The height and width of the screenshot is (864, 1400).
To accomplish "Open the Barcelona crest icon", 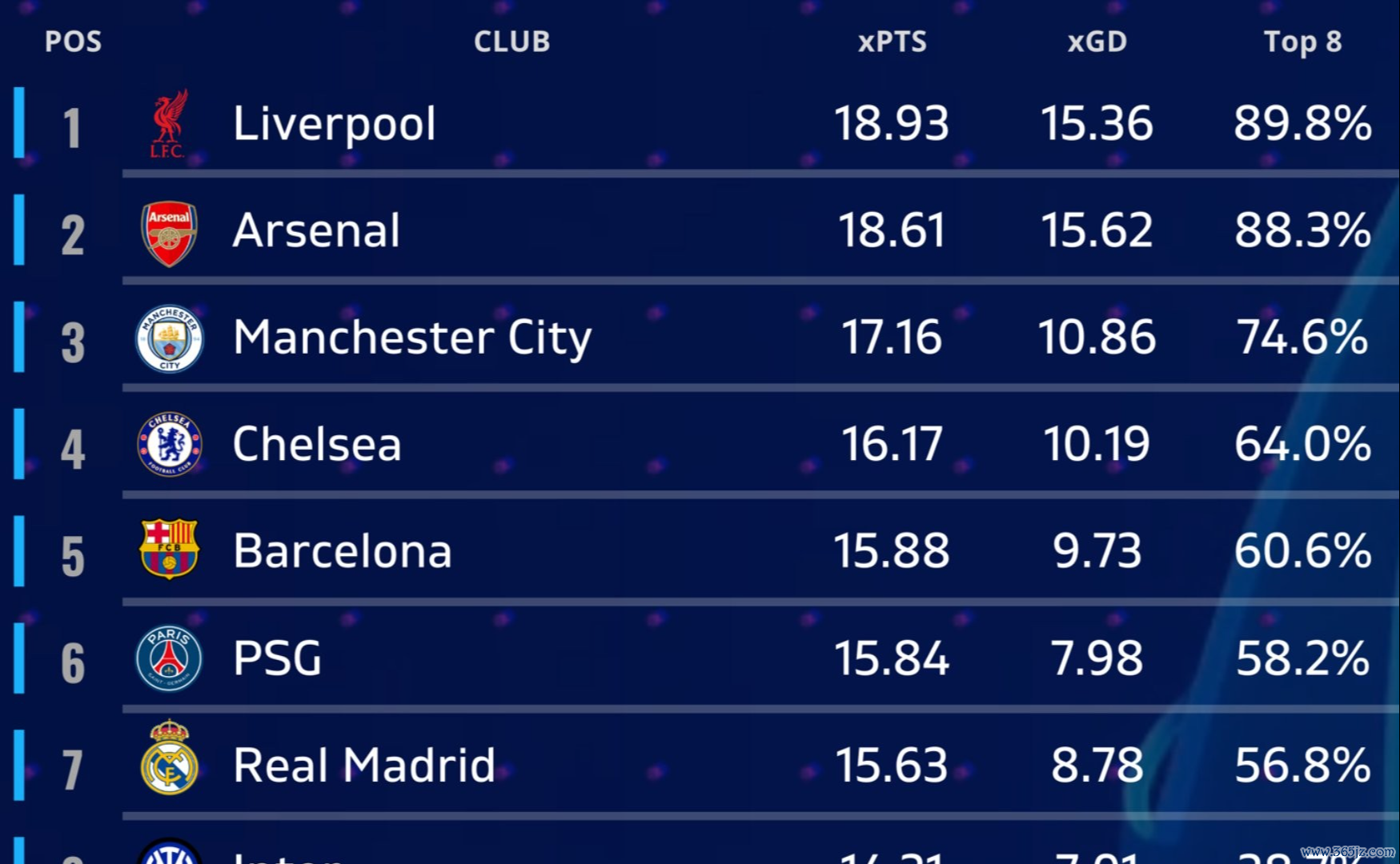I will click(169, 550).
